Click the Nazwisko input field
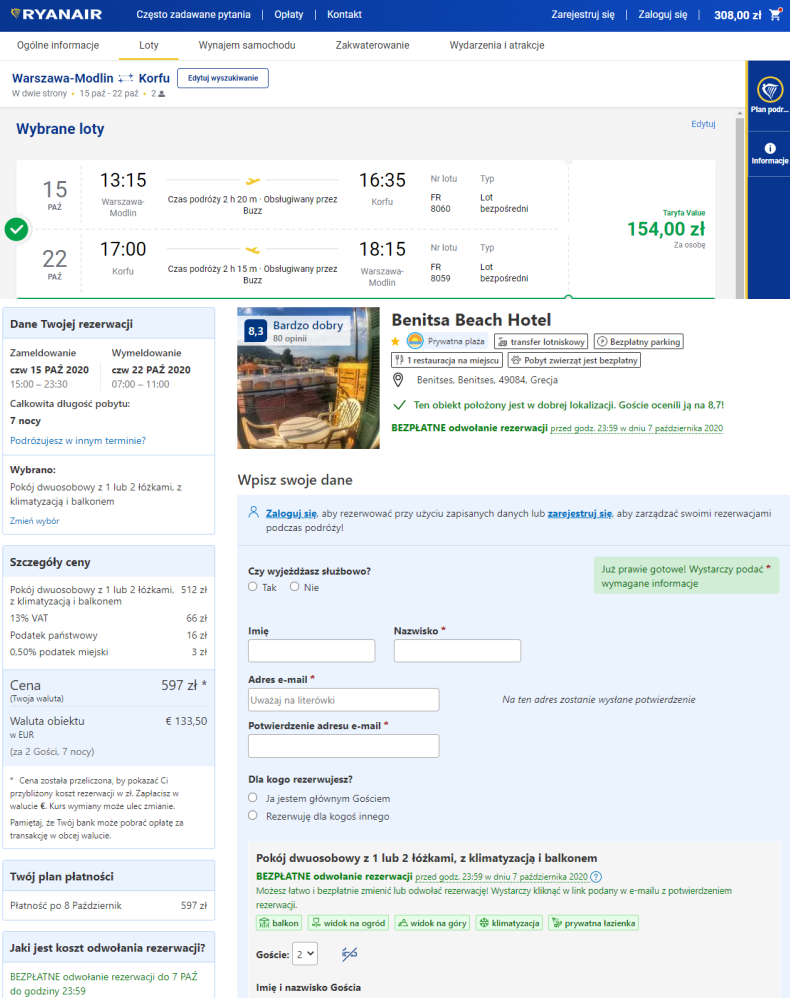Screen dimensions: 790x998 point(458,651)
